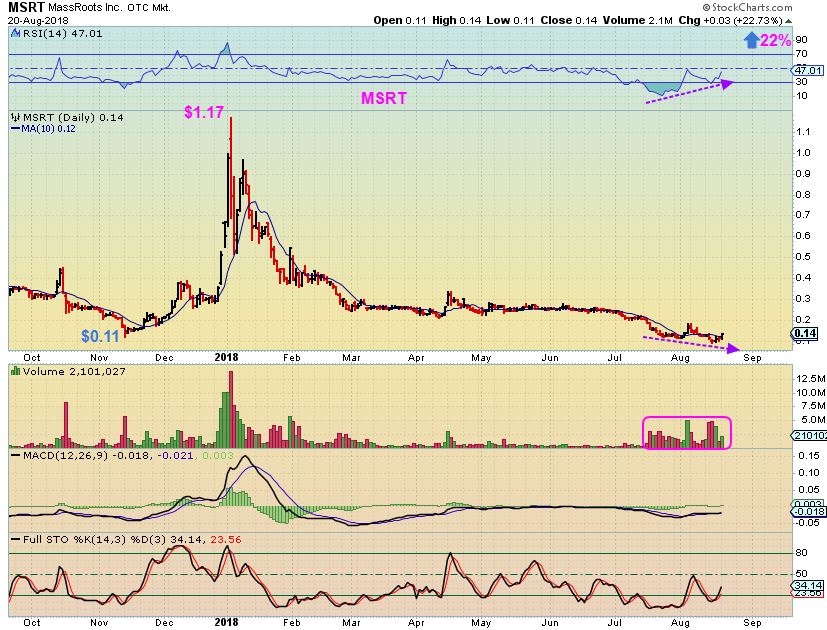Click the 5.0M volume axis label
Image resolution: width=827 pixels, height=630 pixels.
(813, 420)
